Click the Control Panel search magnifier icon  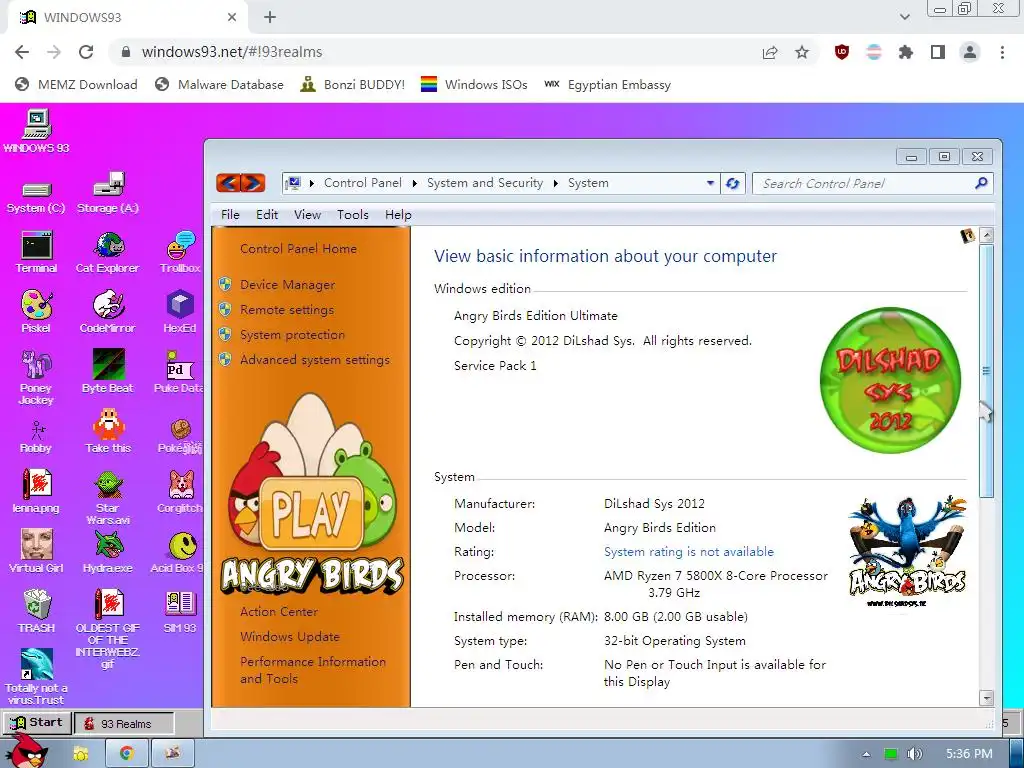pyautogui.click(x=981, y=184)
